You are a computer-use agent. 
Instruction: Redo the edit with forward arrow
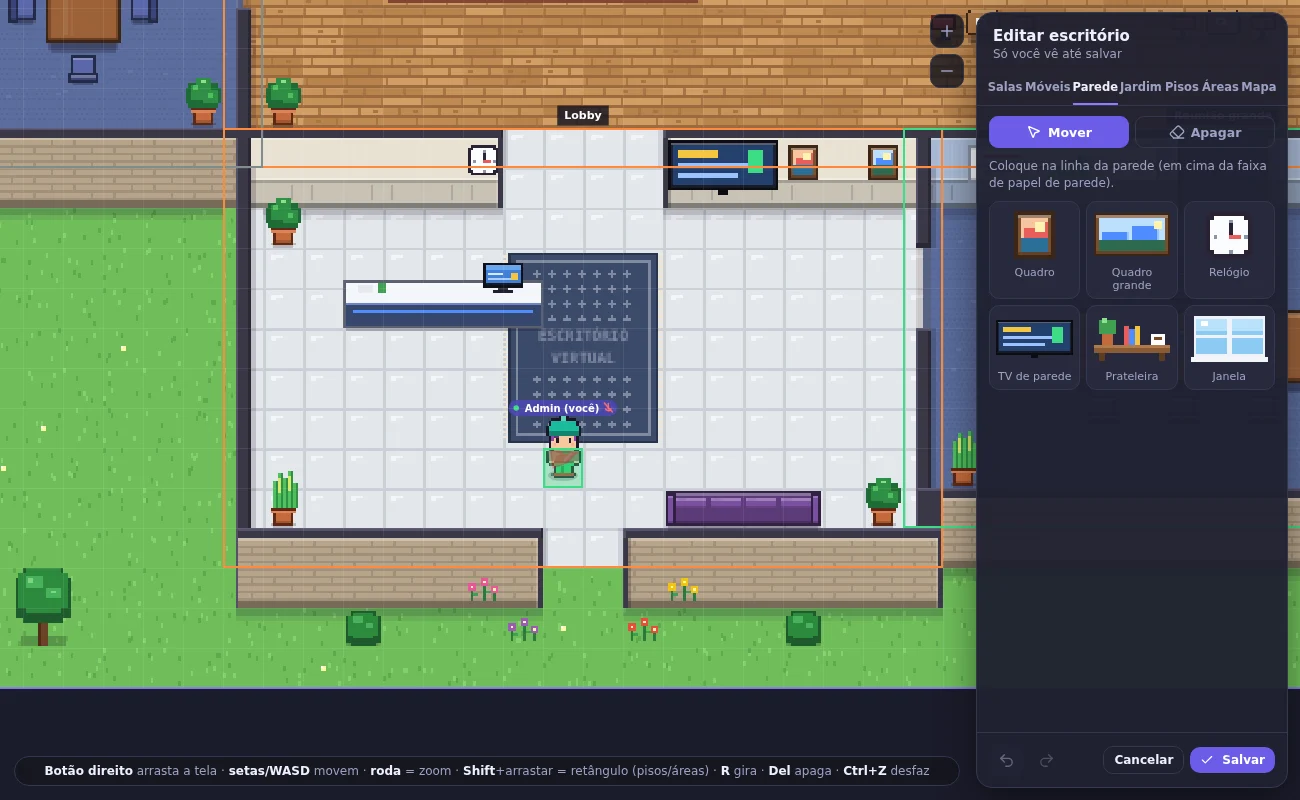pos(1046,760)
